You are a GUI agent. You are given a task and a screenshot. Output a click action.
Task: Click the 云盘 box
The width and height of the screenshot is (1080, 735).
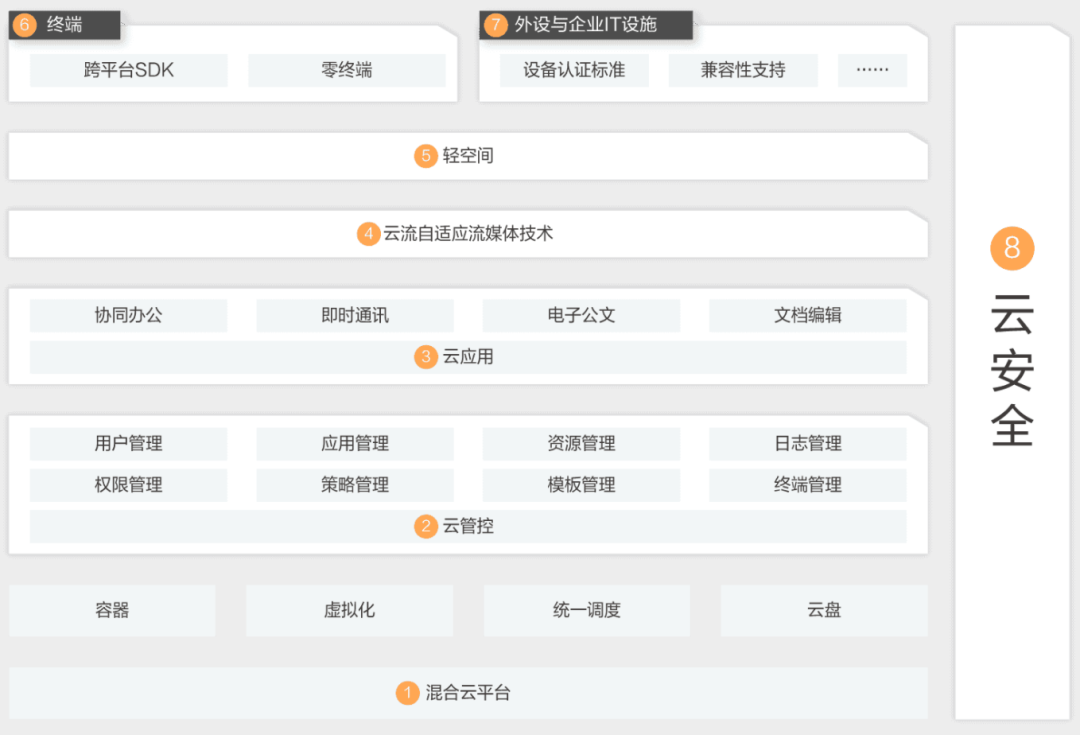pos(824,610)
